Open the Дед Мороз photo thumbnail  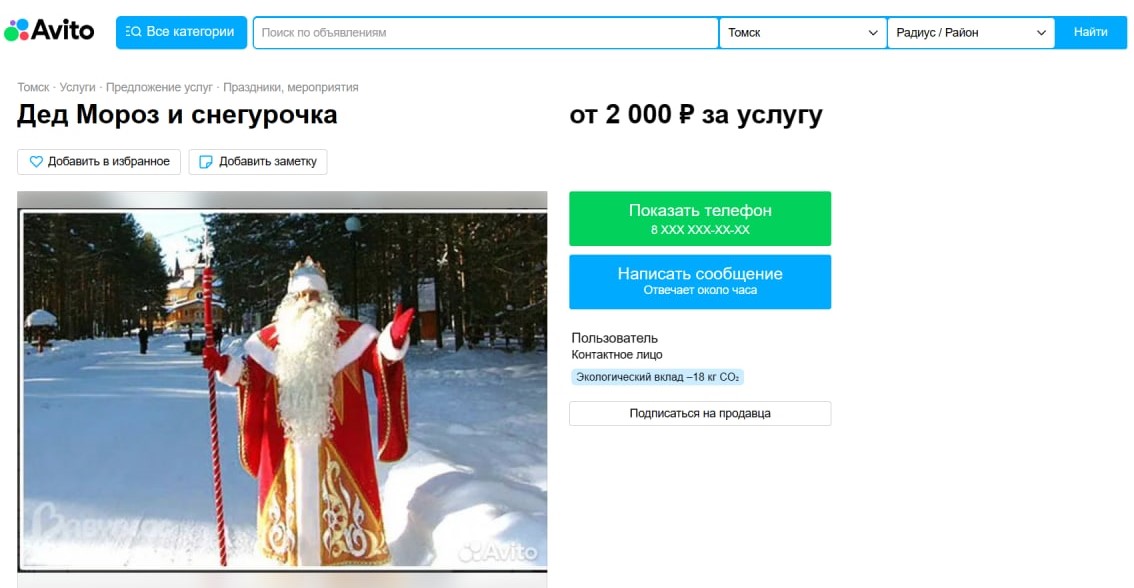tap(282, 389)
